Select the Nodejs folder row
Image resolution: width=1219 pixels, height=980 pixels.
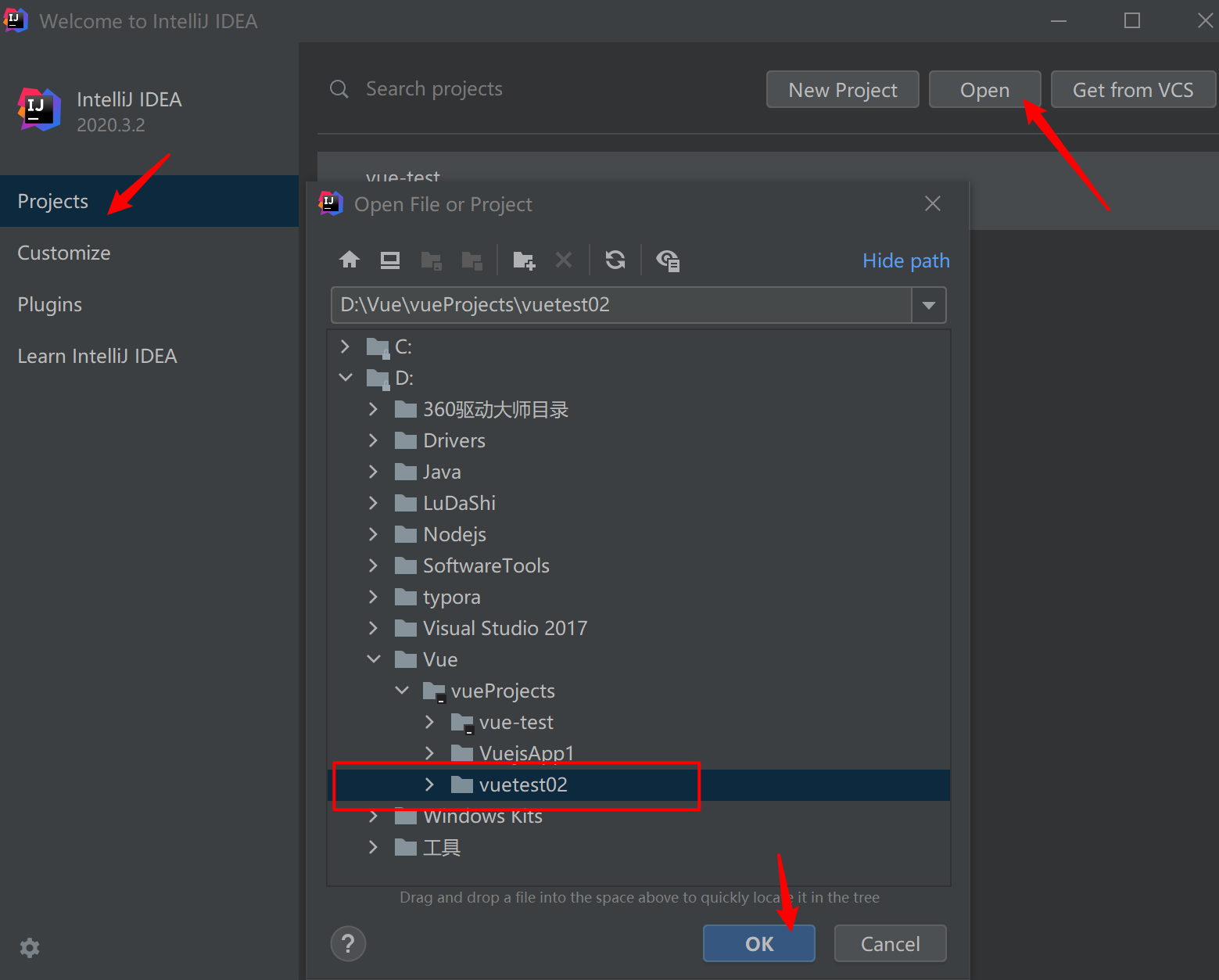639,534
